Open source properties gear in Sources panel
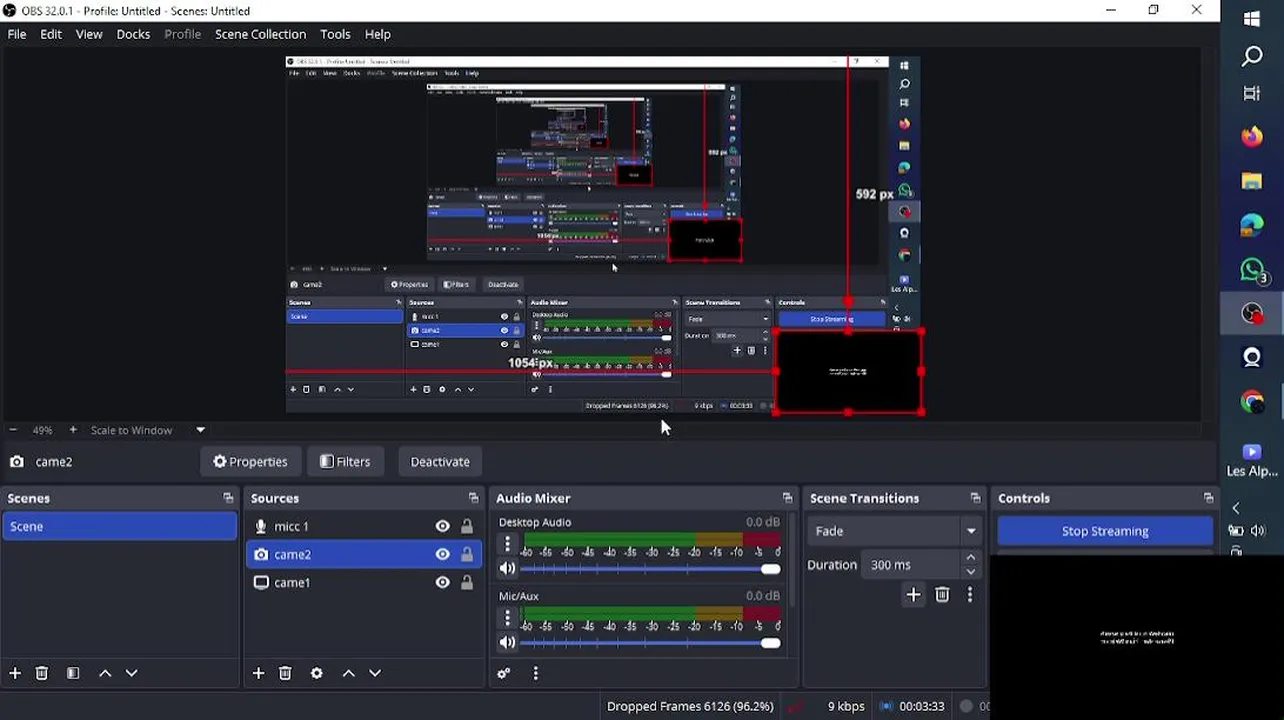 tap(317, 673)
